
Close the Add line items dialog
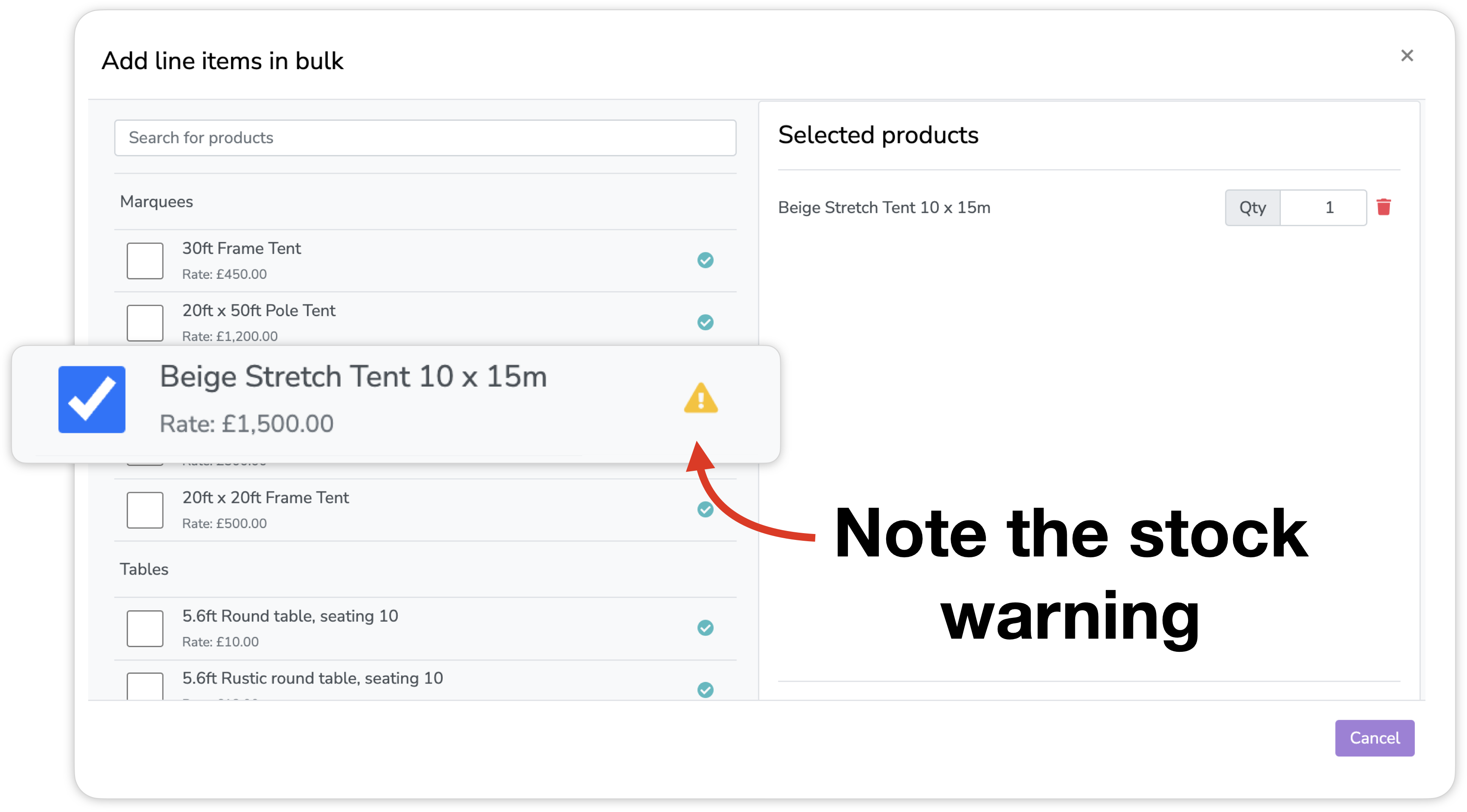tap(1407, 56)
